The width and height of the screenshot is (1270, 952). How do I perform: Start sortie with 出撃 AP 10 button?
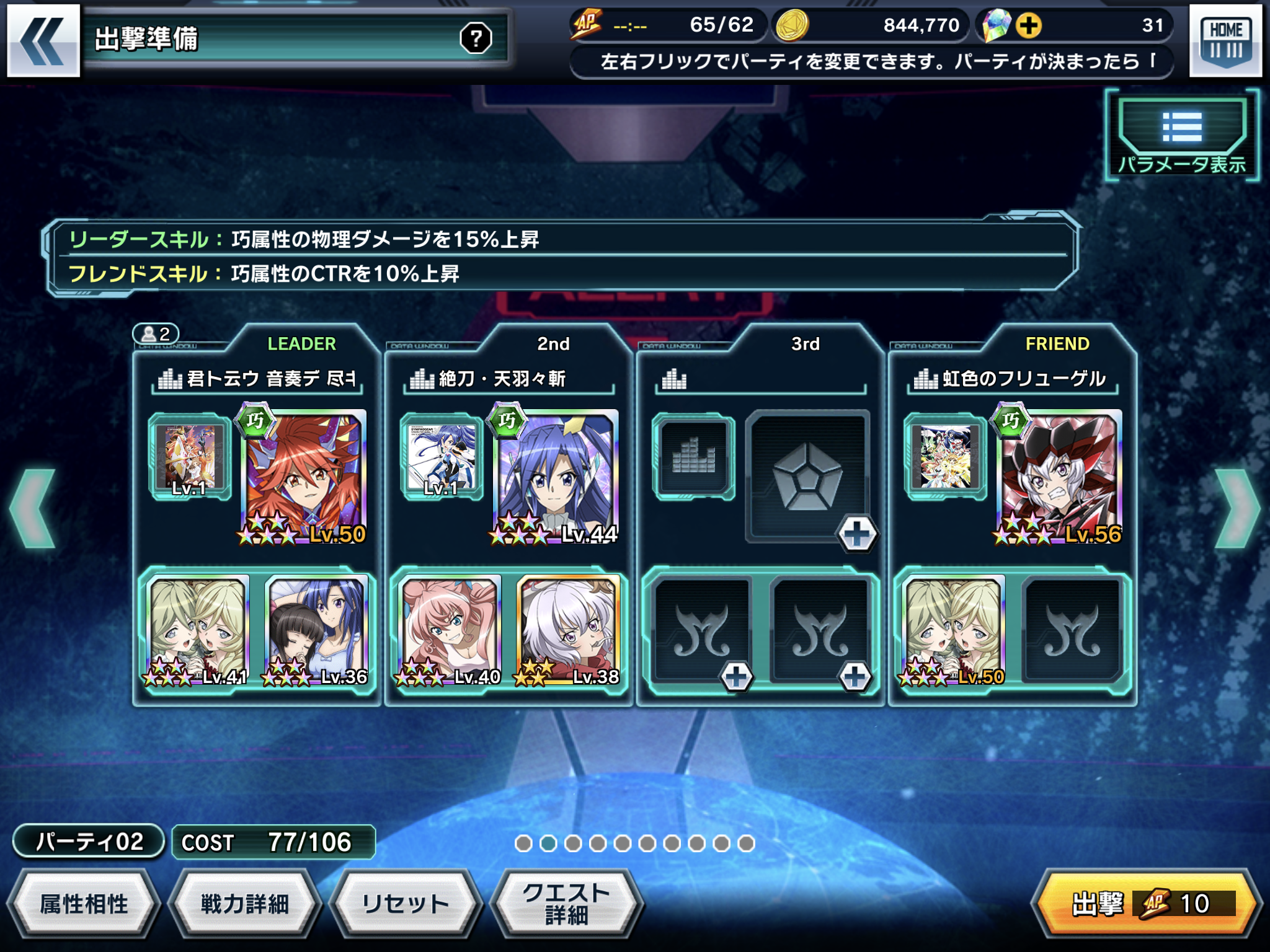pyautogui.click(x=1146, y=903)
